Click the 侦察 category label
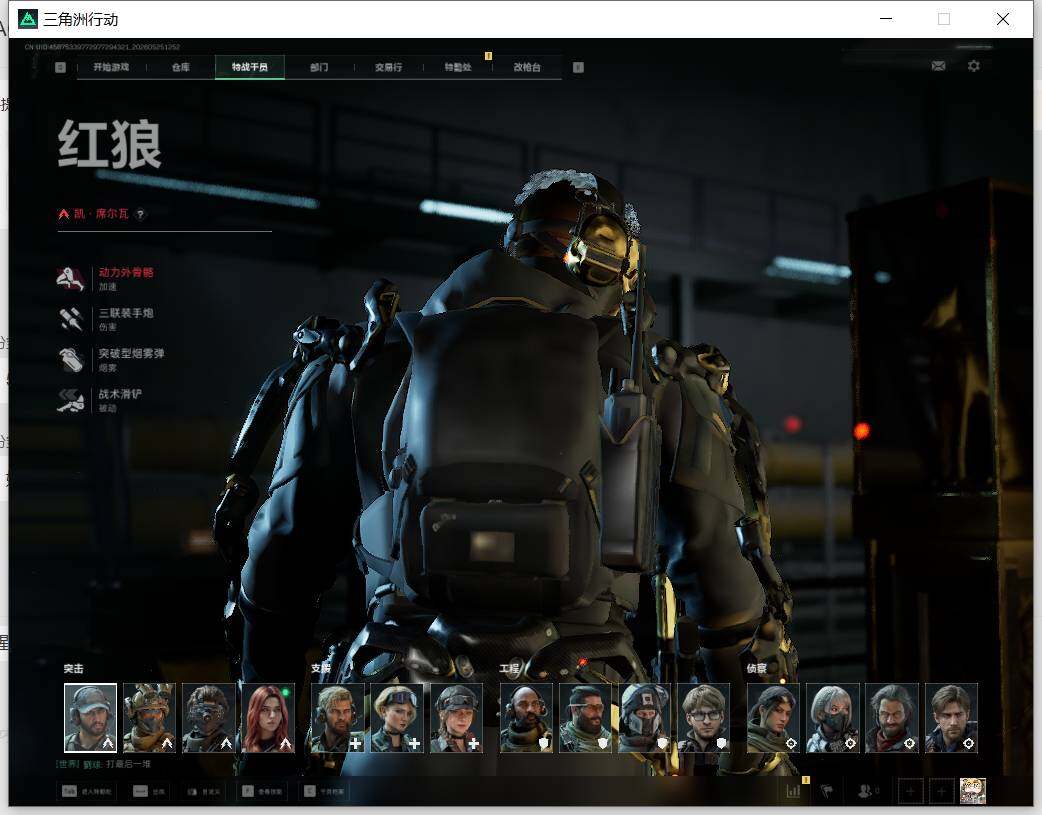Image resolution: width=1042 pixels, height=815 pixels. point(757,669)
